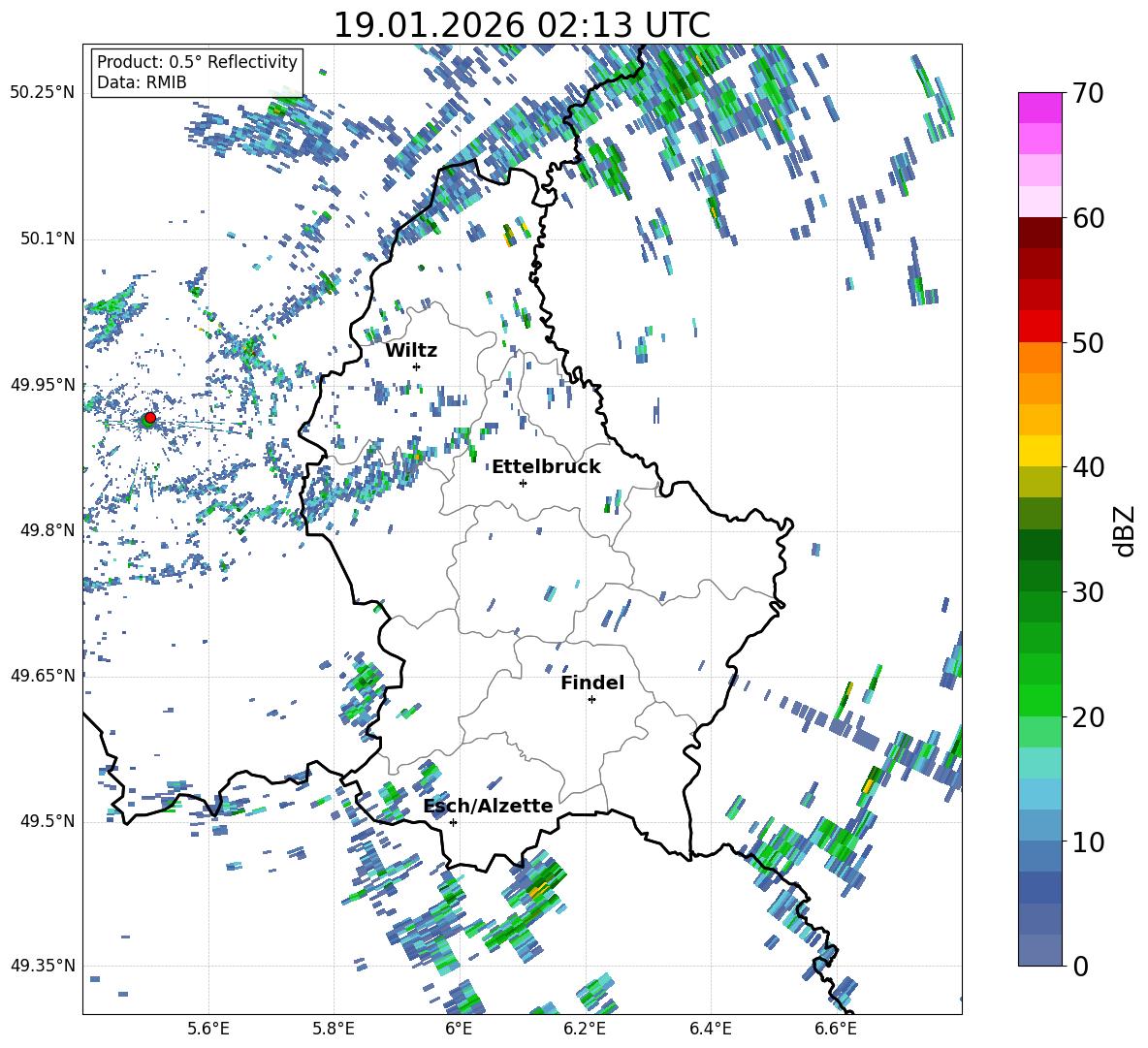Click the 70 tick on colorbar
The width and height of the screenshot is (1148, 1048).
click(x=1088, y=93)
